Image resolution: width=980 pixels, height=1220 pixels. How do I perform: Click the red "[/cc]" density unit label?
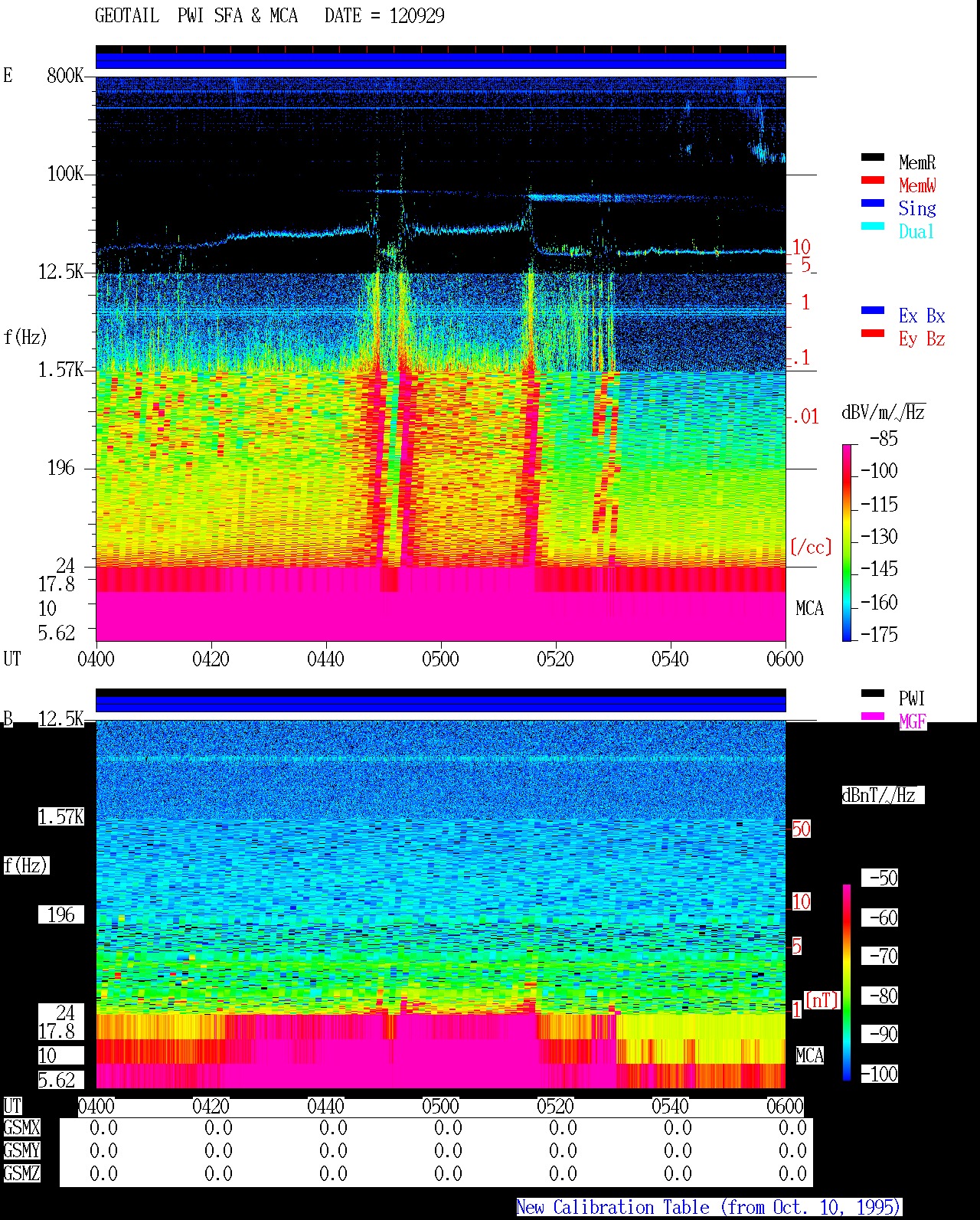(811, 548)
